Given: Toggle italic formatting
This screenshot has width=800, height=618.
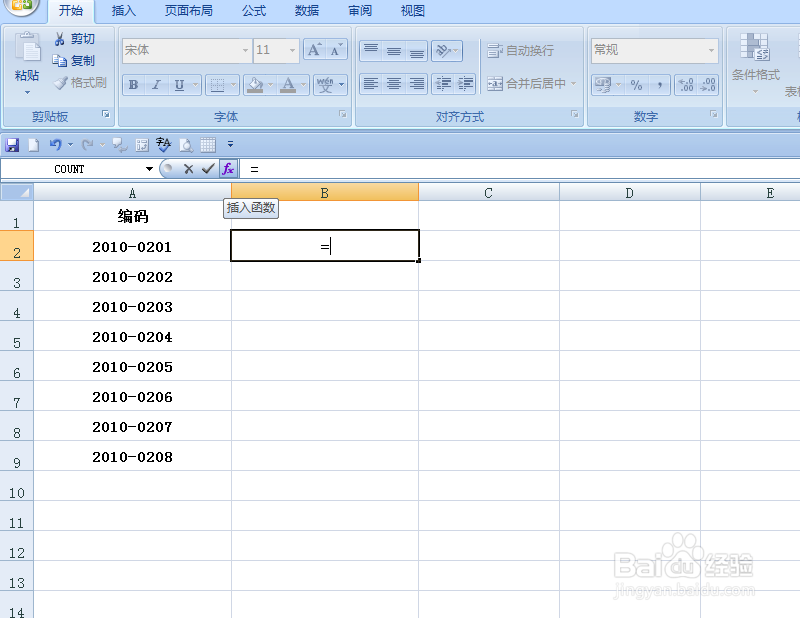Looking at the screenshot, I should click(x=156, y=85).
